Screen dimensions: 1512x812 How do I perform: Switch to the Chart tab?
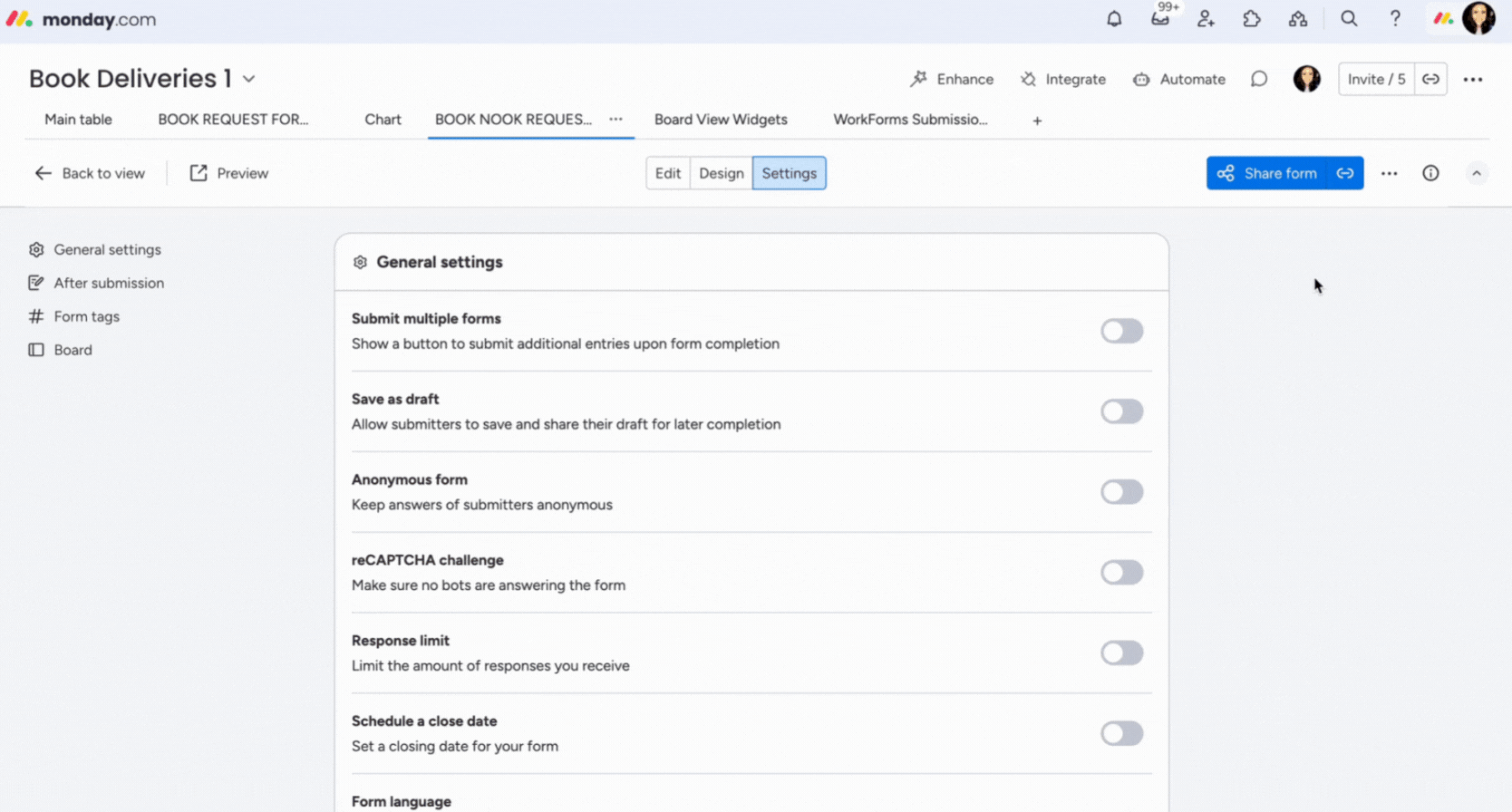383,120
